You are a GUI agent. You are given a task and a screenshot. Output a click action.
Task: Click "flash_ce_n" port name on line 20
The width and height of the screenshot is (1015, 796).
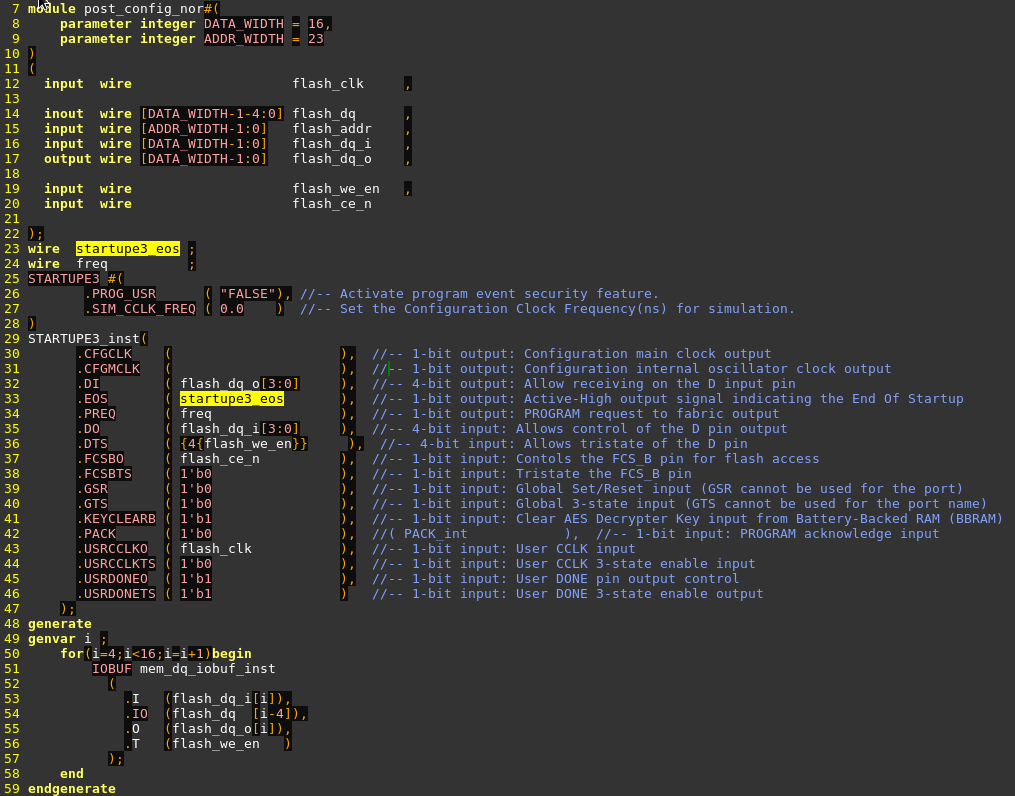tap(332, 204)
